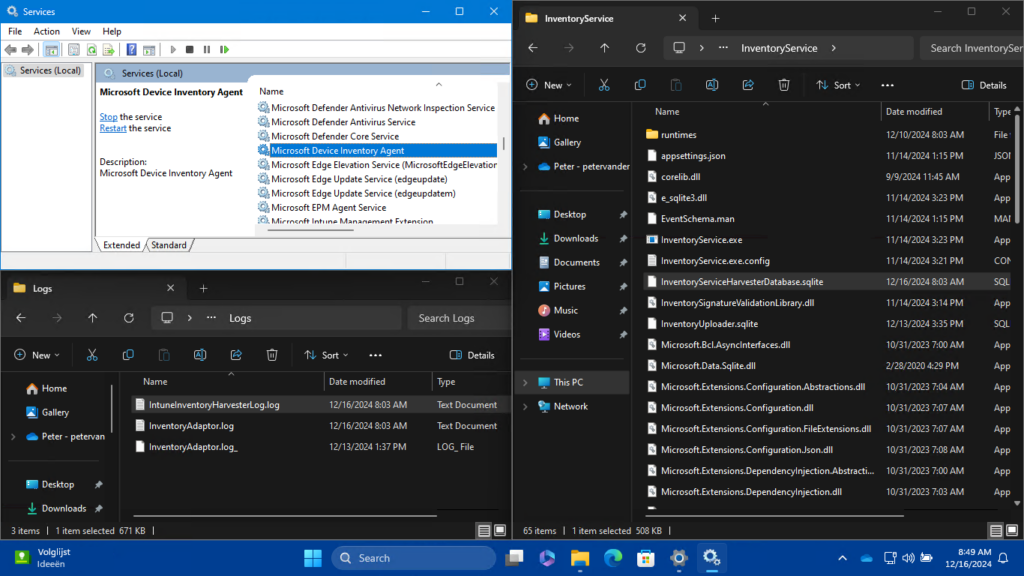Viewport: 1024px width, 576px height.
Task: Click the Help icon in Services toolbar
Action: pyautogui.click(x=131, y=49)
